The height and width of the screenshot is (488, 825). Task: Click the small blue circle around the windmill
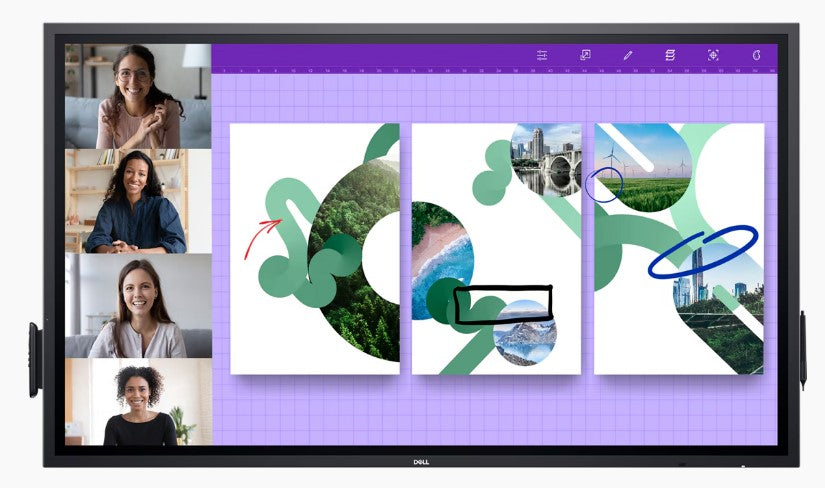click(x=605, y=184)
